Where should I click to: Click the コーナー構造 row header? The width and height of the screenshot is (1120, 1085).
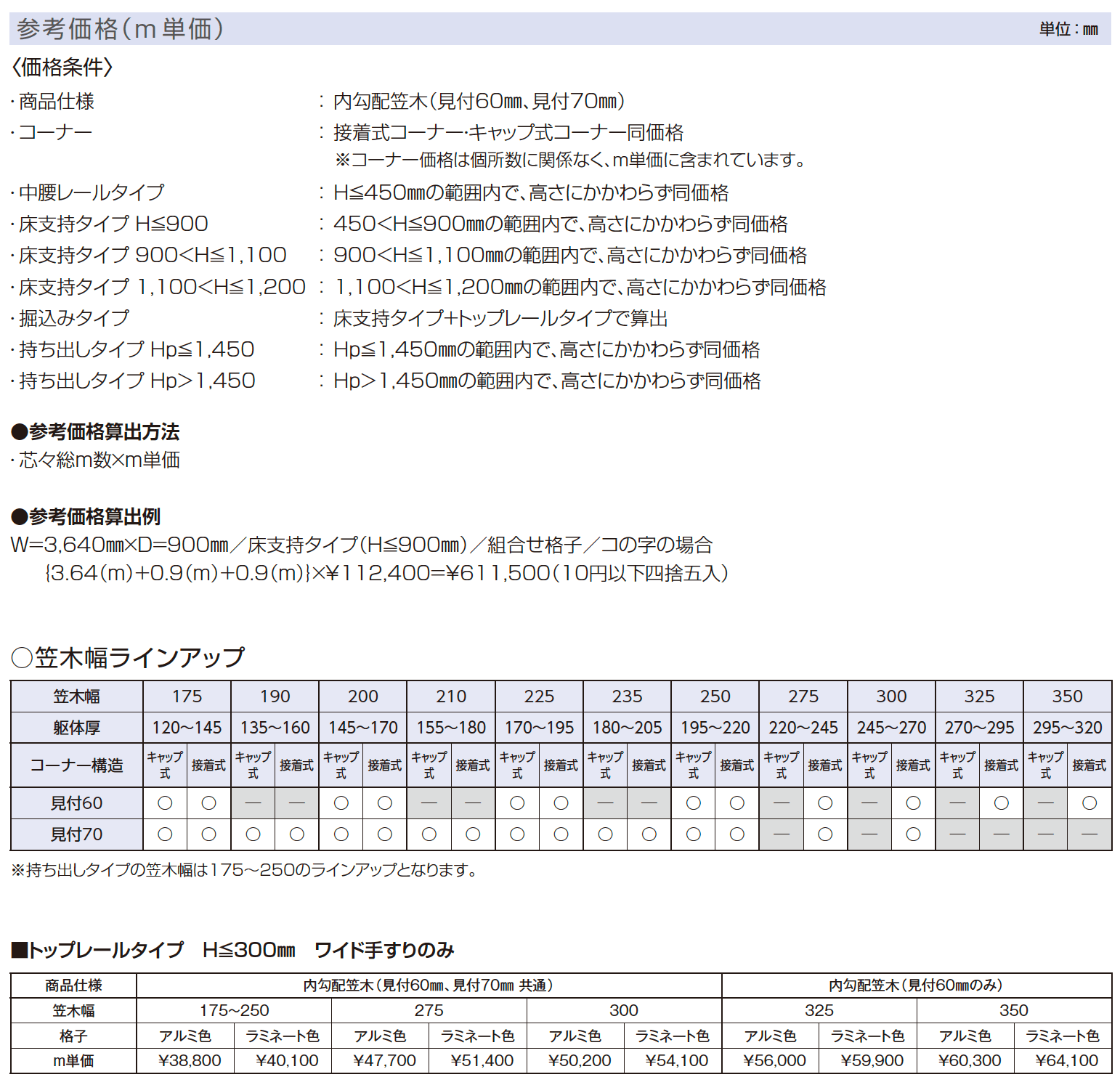click(x=76, y=765)
